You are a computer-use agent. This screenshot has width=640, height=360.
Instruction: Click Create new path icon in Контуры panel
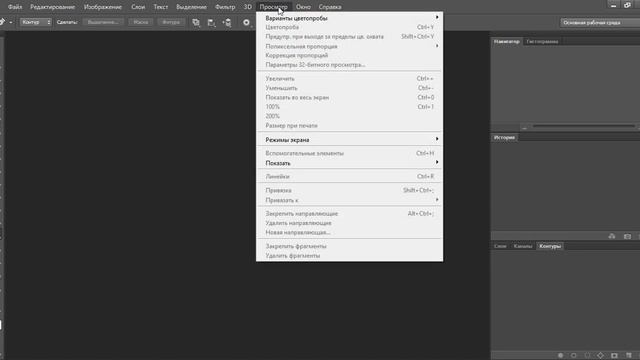click(x=629, y=356)
